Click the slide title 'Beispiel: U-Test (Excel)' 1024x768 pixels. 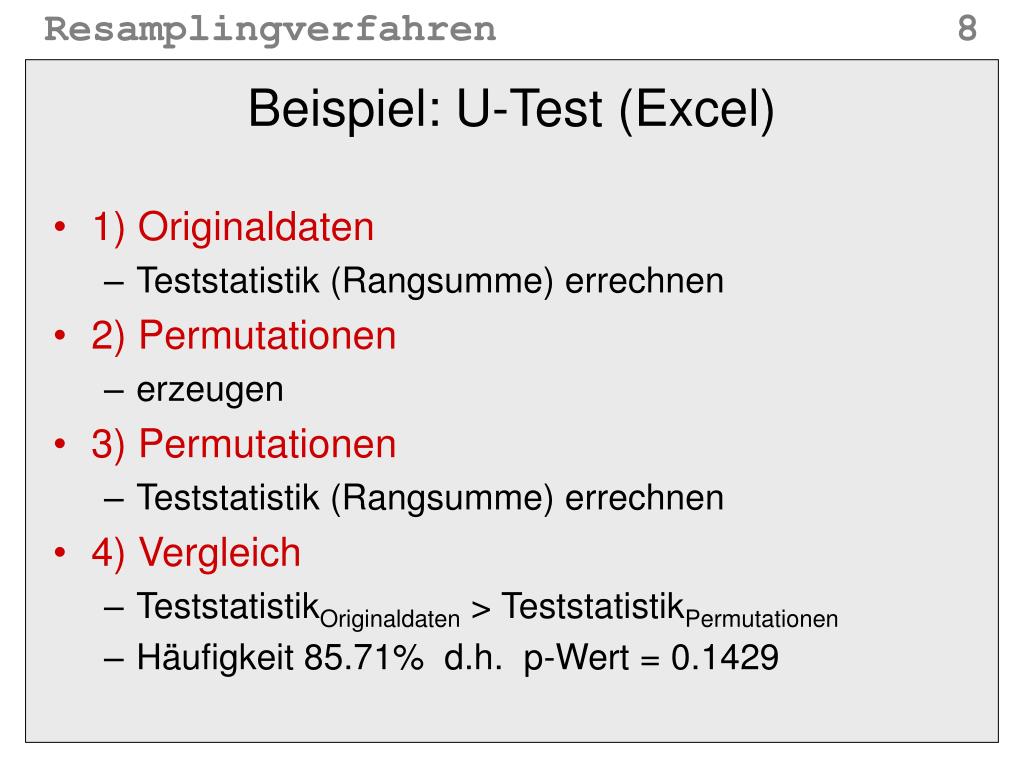click(511, 110)
